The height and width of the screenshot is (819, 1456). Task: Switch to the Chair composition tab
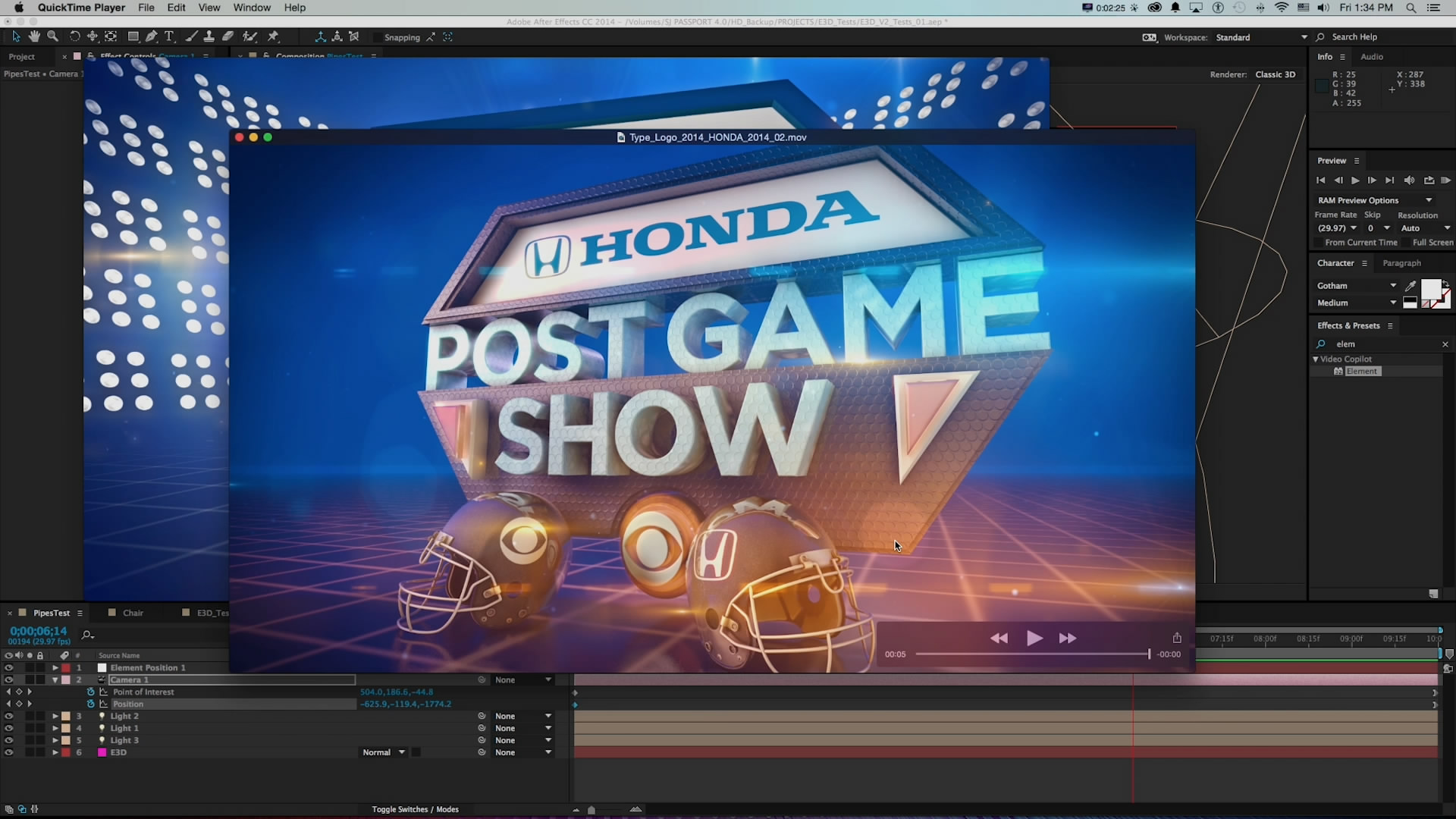133,613
